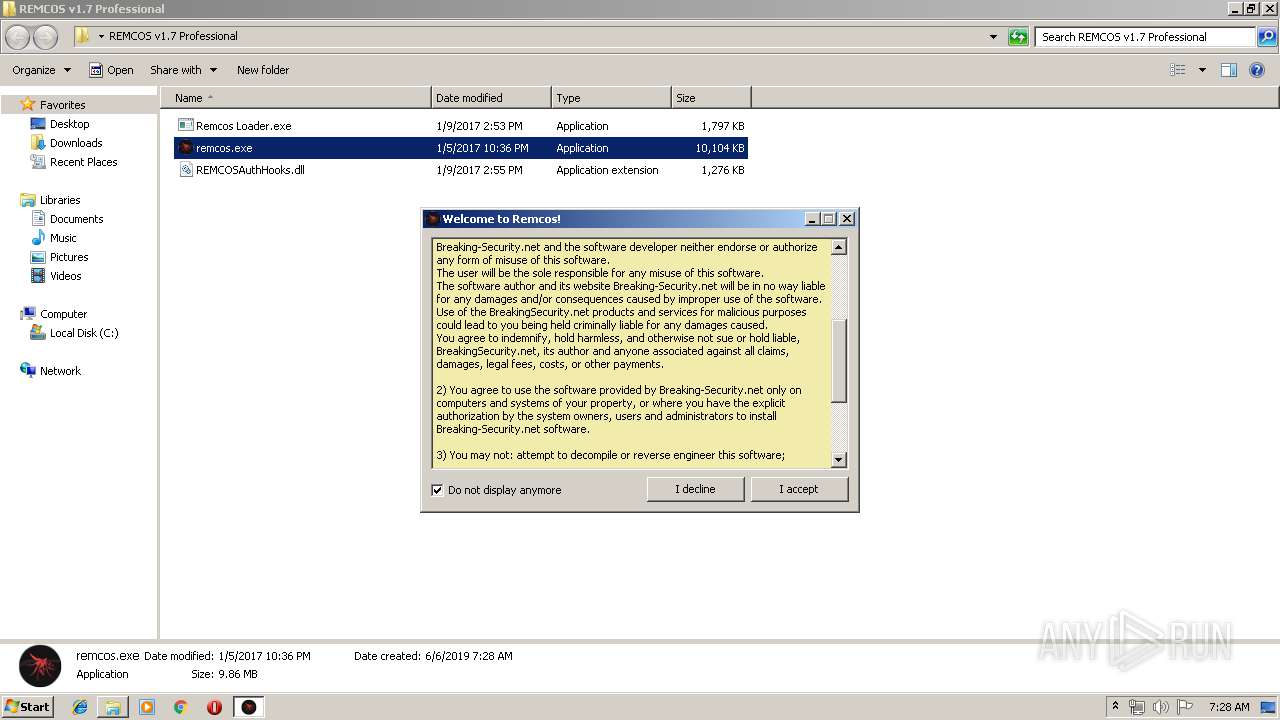Select the Application extension type cell
The height and width of the screenshot is (720, 1280).
pyautogui.click(x=607, y=170)
